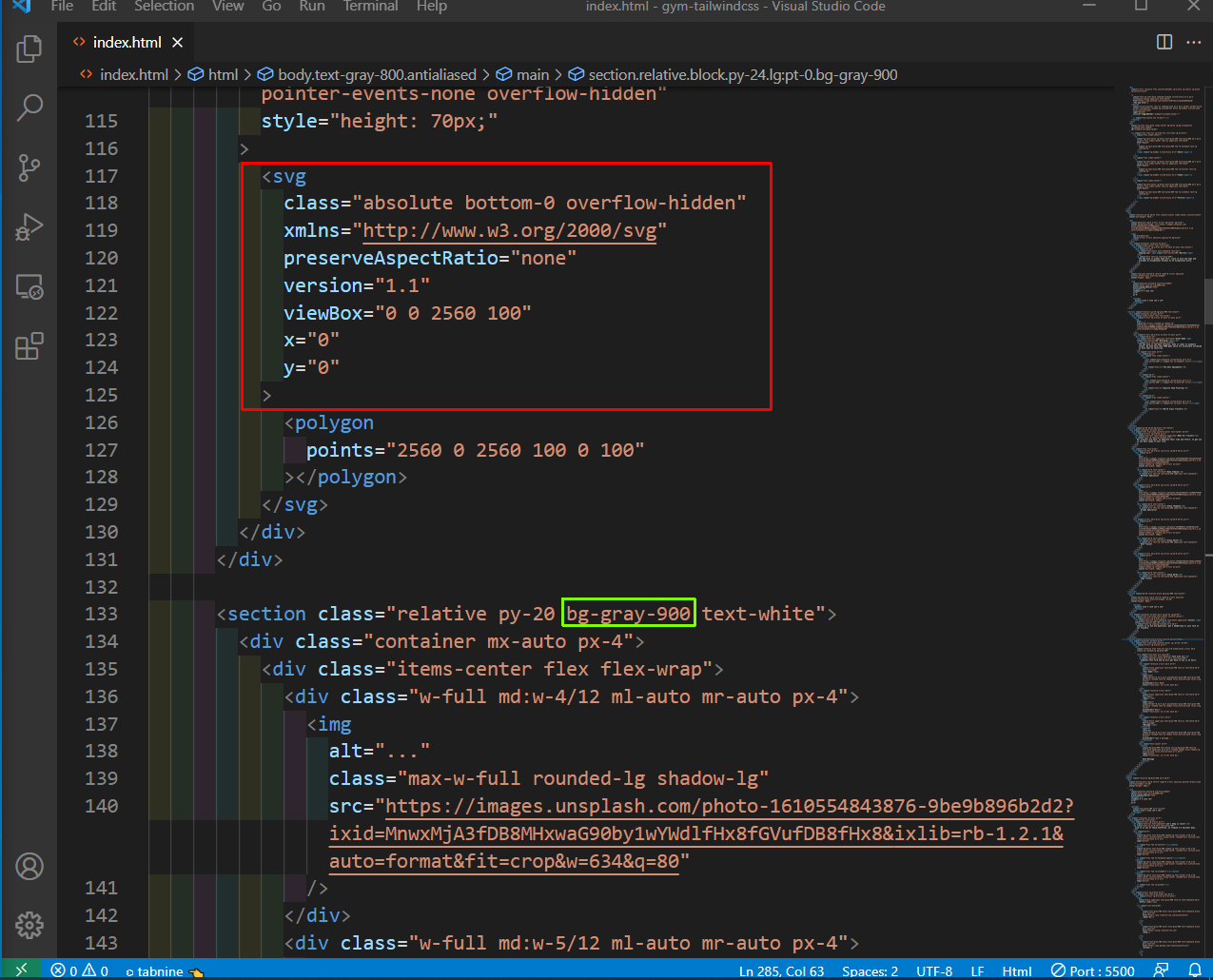
Task: Open the Selection menu
Action: pos(164,6)
